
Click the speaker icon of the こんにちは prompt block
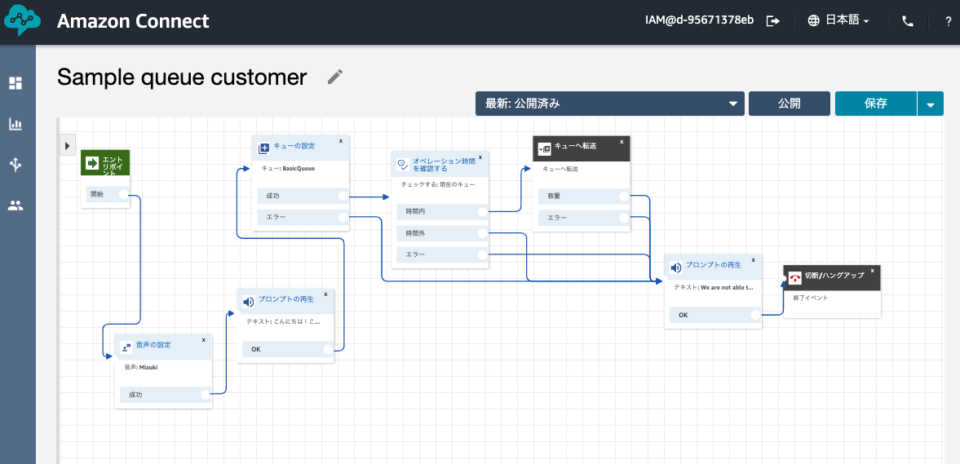point(248,302)
